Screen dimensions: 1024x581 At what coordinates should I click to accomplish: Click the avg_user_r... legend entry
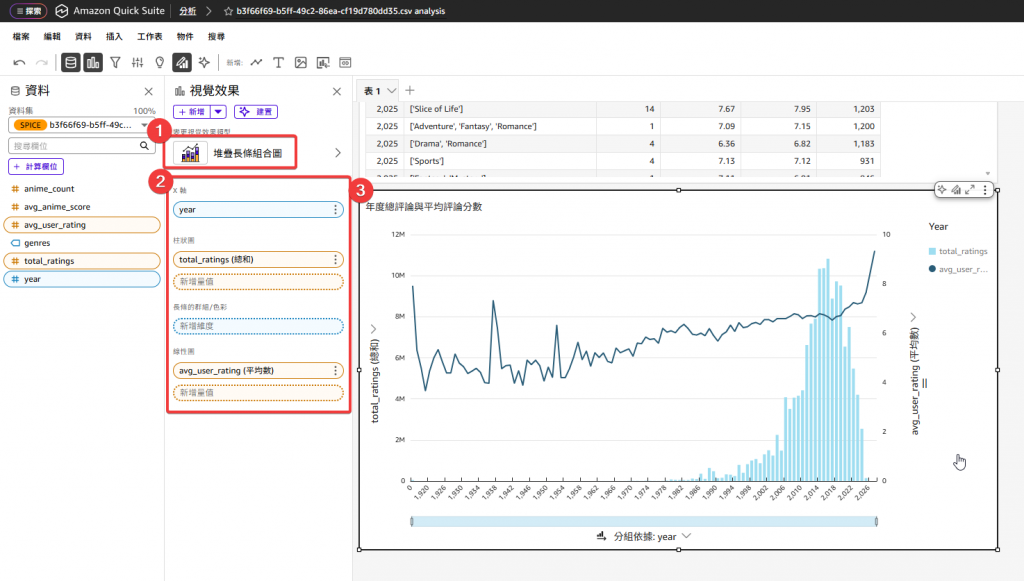tap(958, 269)
